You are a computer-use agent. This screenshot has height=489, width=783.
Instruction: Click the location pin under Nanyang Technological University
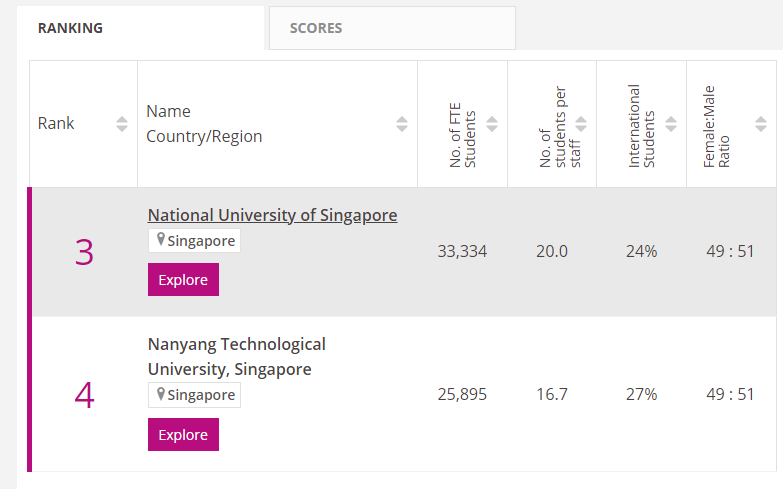[160, 395]
